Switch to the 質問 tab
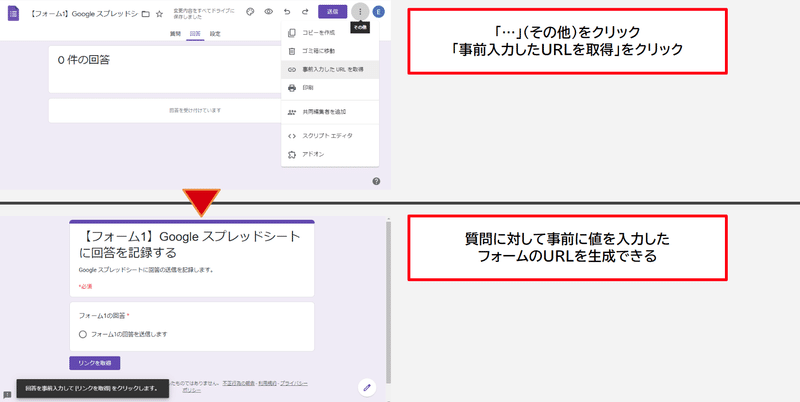 [175, 34]
